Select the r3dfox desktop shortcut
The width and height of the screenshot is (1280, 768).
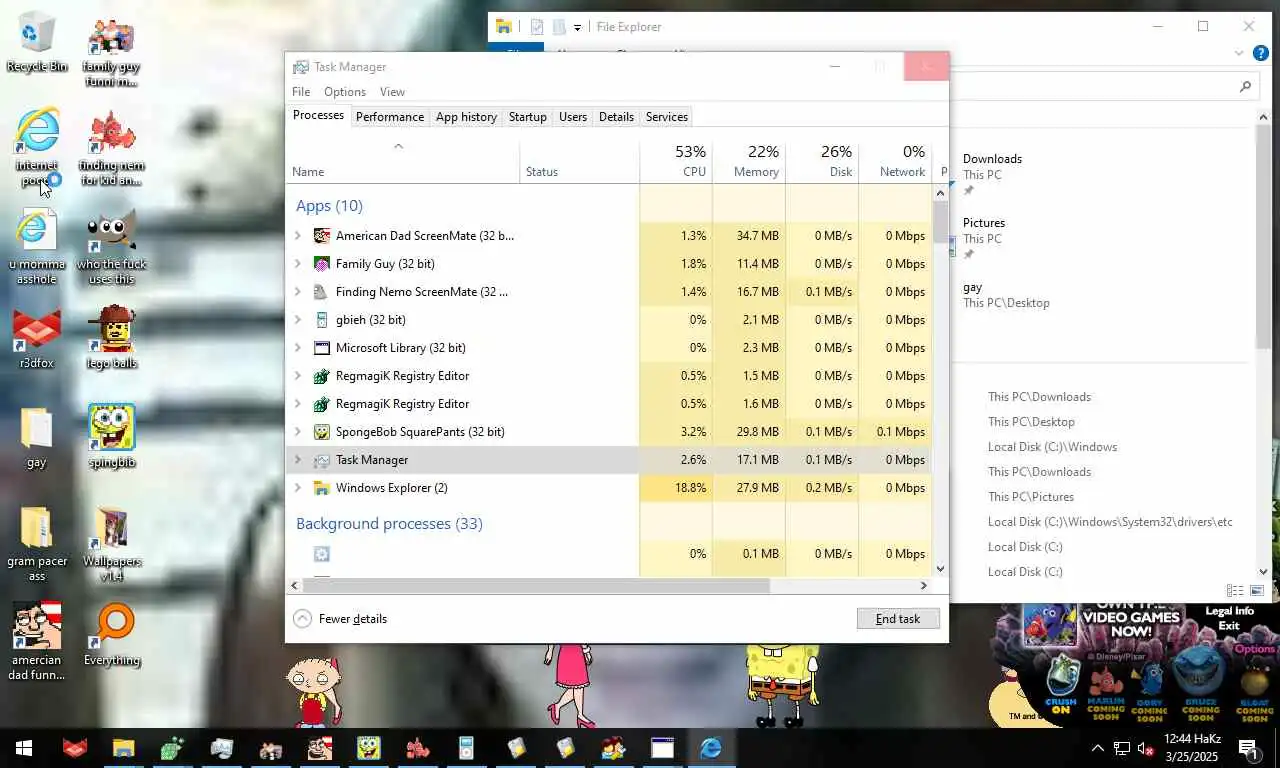click(37, 338)
